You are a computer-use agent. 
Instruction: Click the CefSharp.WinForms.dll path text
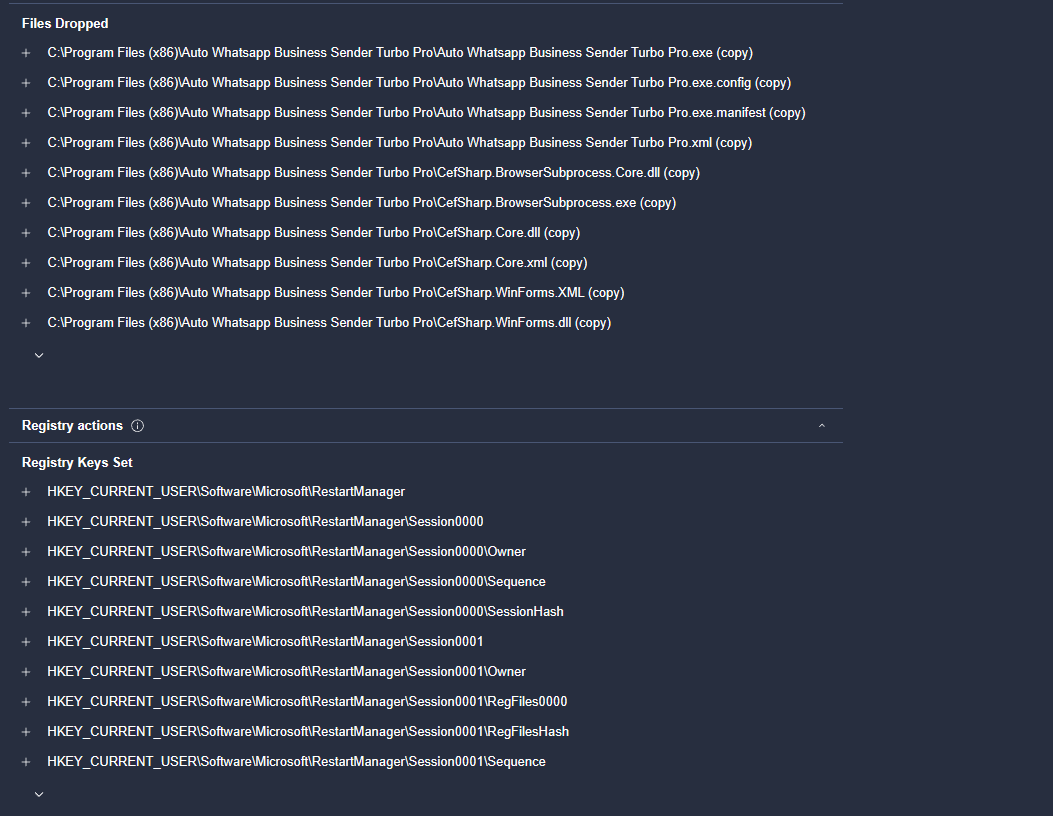(329, 323)
